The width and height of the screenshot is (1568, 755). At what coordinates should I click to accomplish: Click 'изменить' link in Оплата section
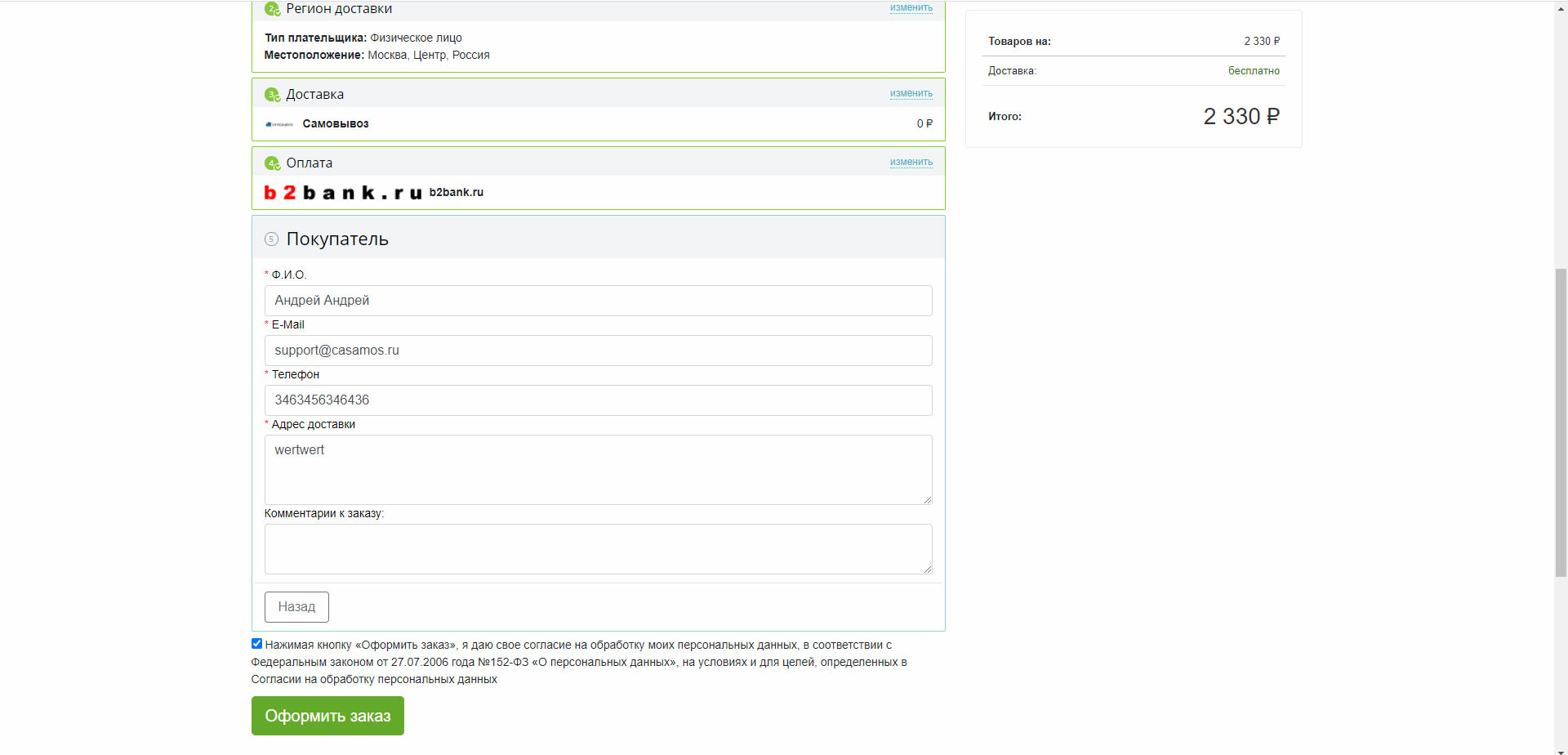tap(911, 163)
